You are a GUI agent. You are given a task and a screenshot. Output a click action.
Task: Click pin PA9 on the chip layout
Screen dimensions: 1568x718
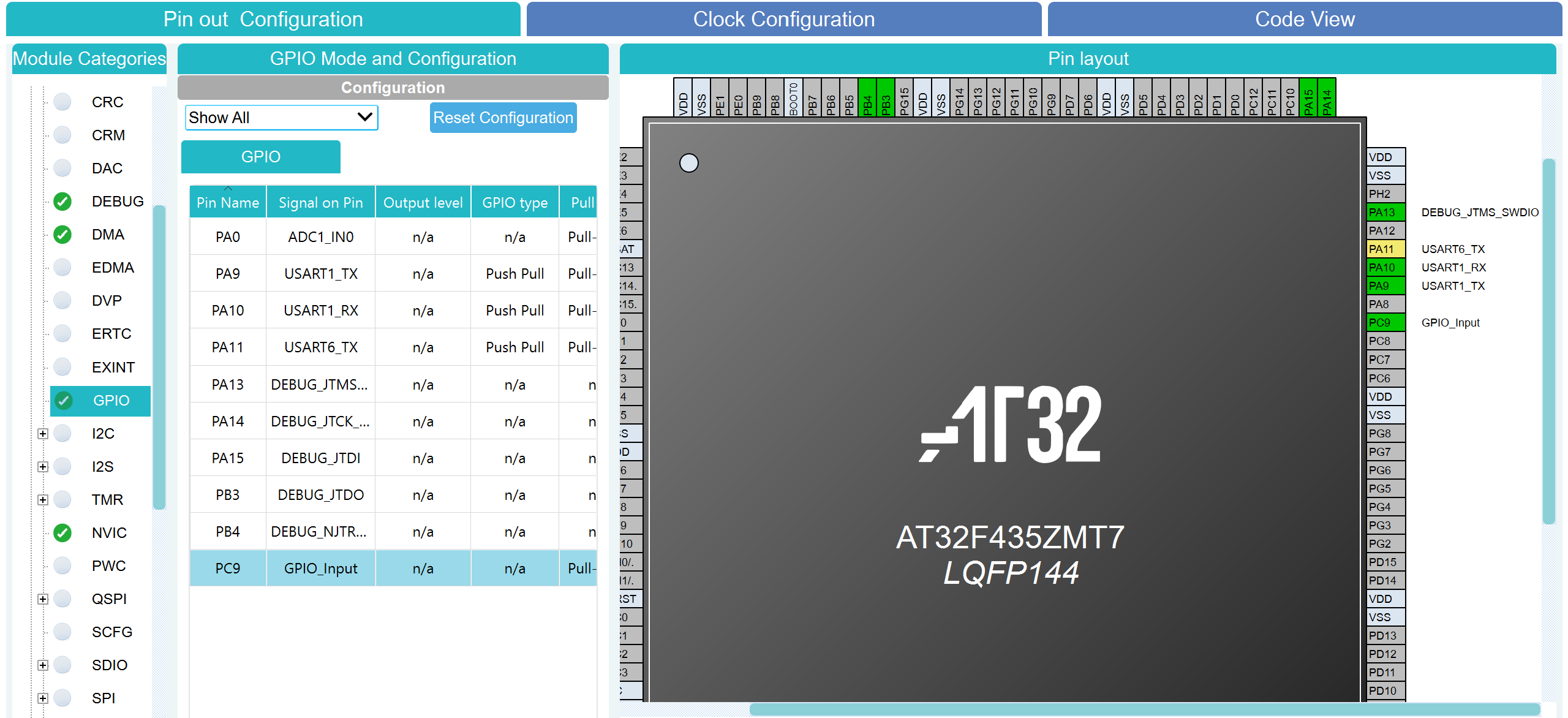tap(1386, 285)
